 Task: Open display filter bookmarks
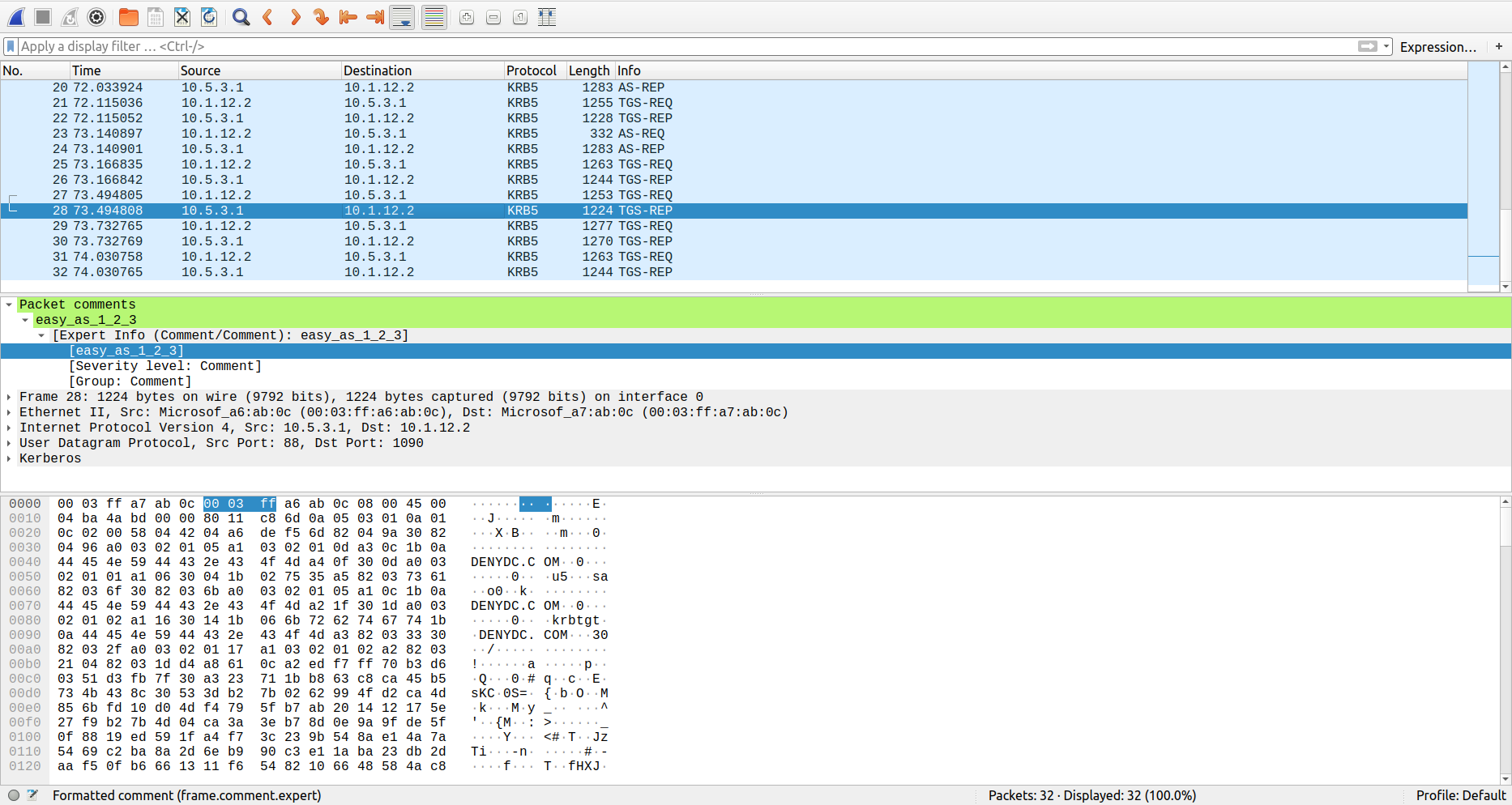[11, 46]
